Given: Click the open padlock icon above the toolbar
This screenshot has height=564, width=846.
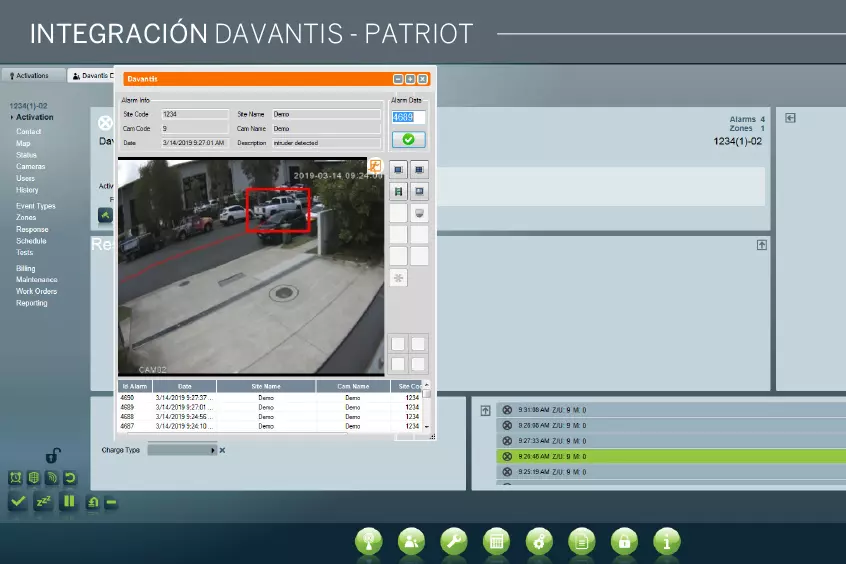Looking at the screenshot, I should coord(53,456).
